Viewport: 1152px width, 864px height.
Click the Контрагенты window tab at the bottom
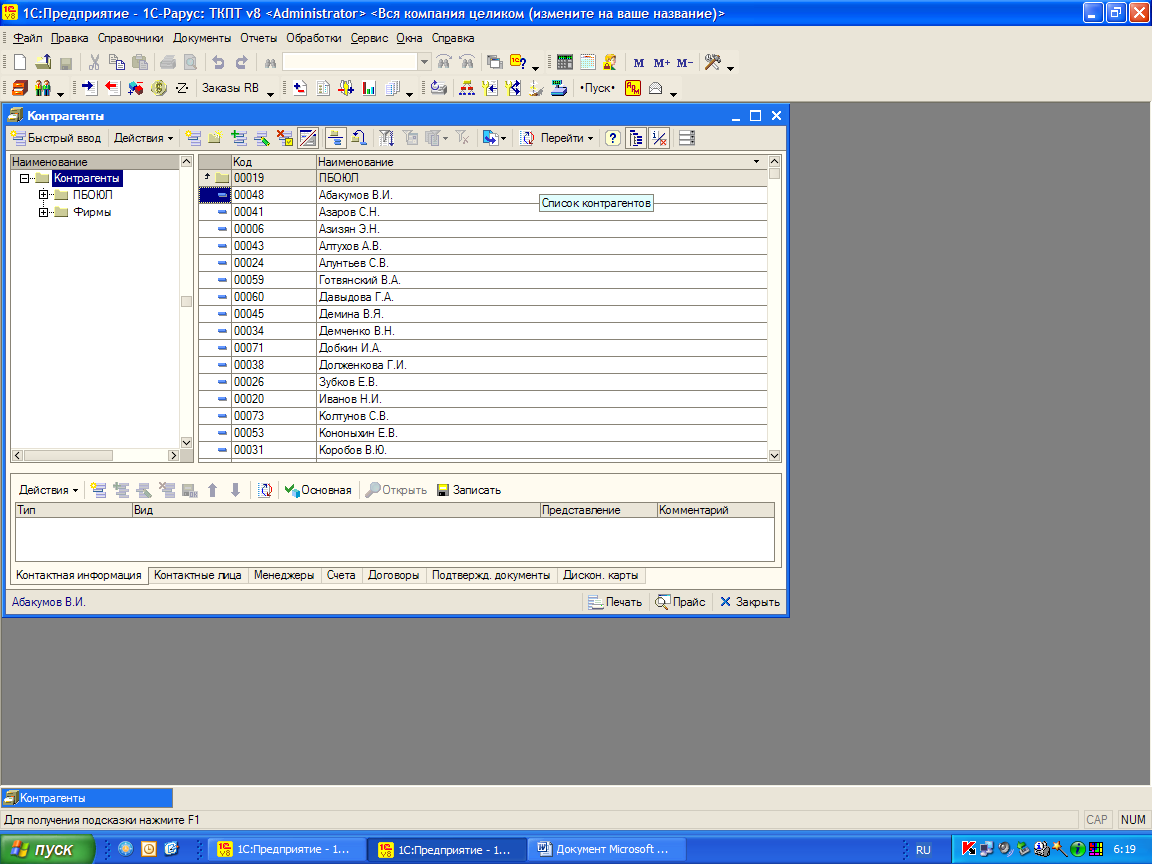point(87,798)
